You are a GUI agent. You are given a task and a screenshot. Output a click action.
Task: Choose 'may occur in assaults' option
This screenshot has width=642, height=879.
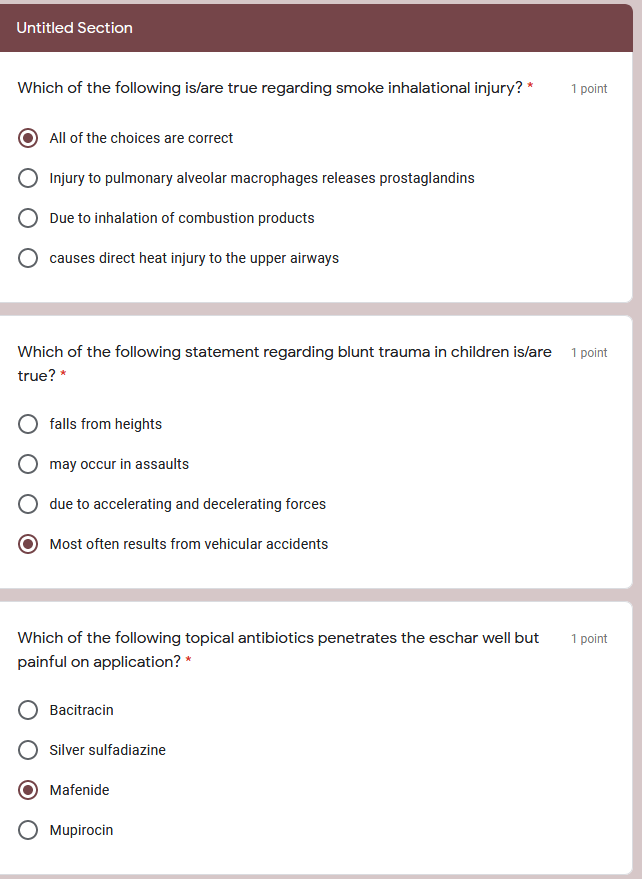pos(28,464)
